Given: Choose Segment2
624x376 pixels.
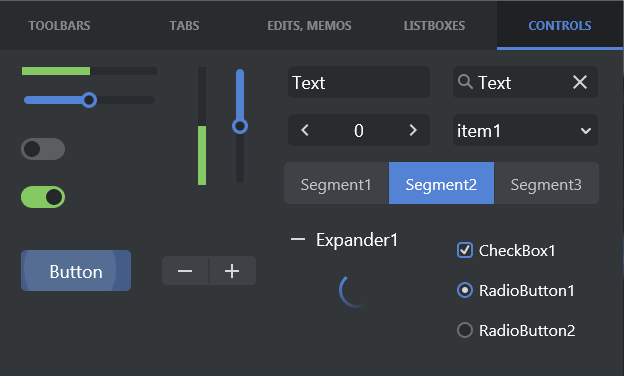Looking at the screenshot, I should [441, 183].
